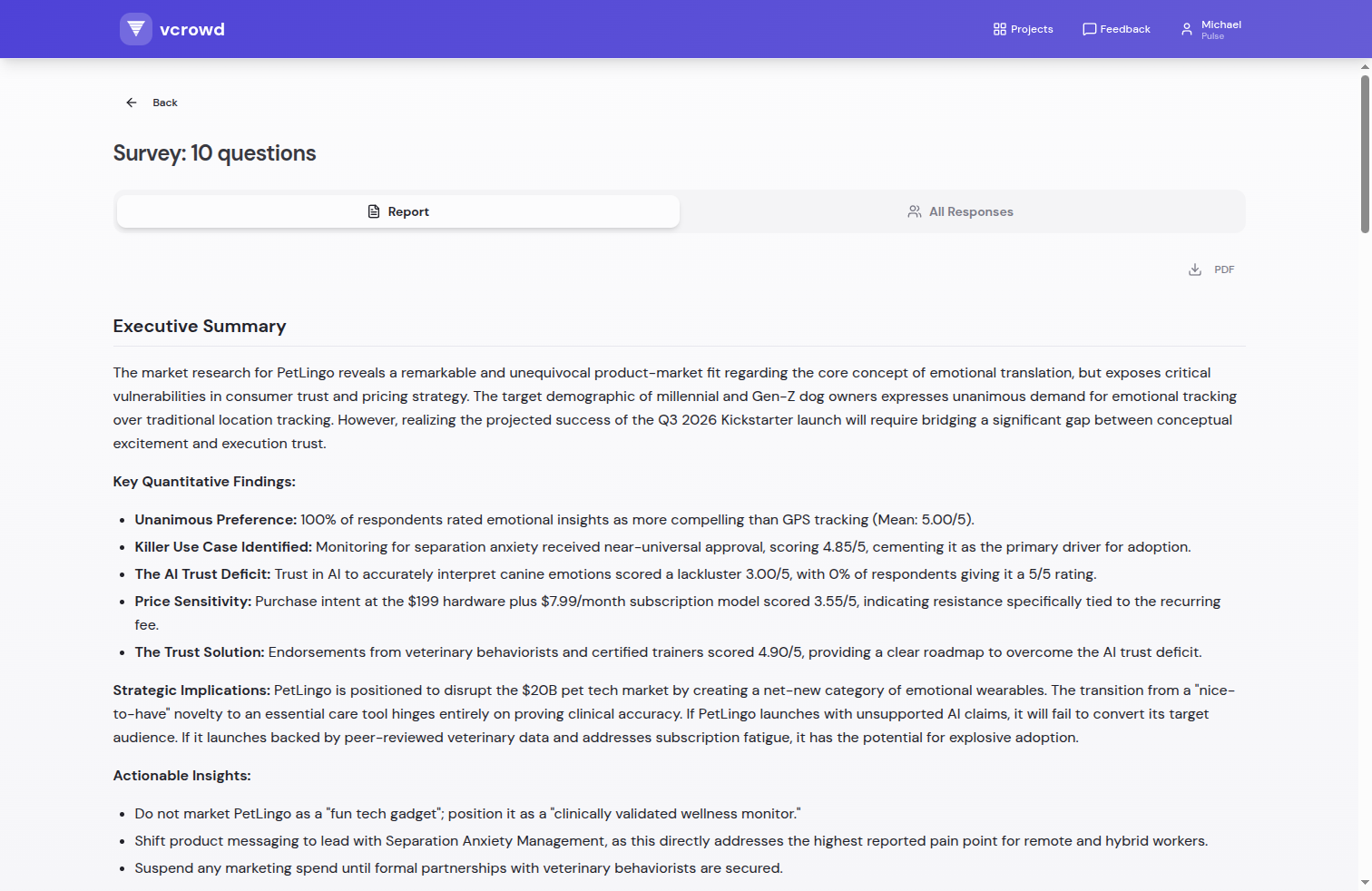Screen dimensions: 1372x891
Task: Click the Report document icon
Action: [x=374, y=211]
